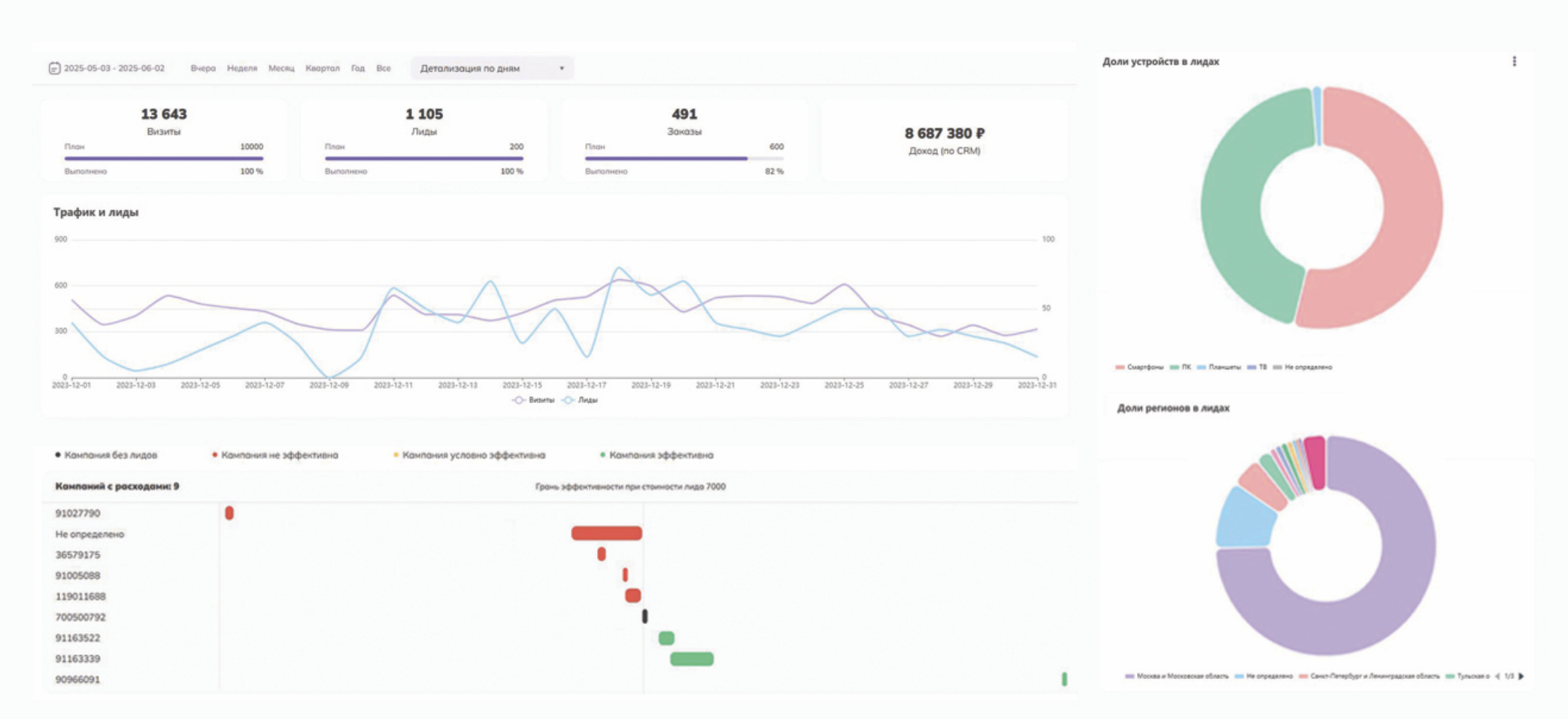This screenshot has height=719, width=1568.
Task: Click the black marker for campaign 700500792
Action: 644,617
